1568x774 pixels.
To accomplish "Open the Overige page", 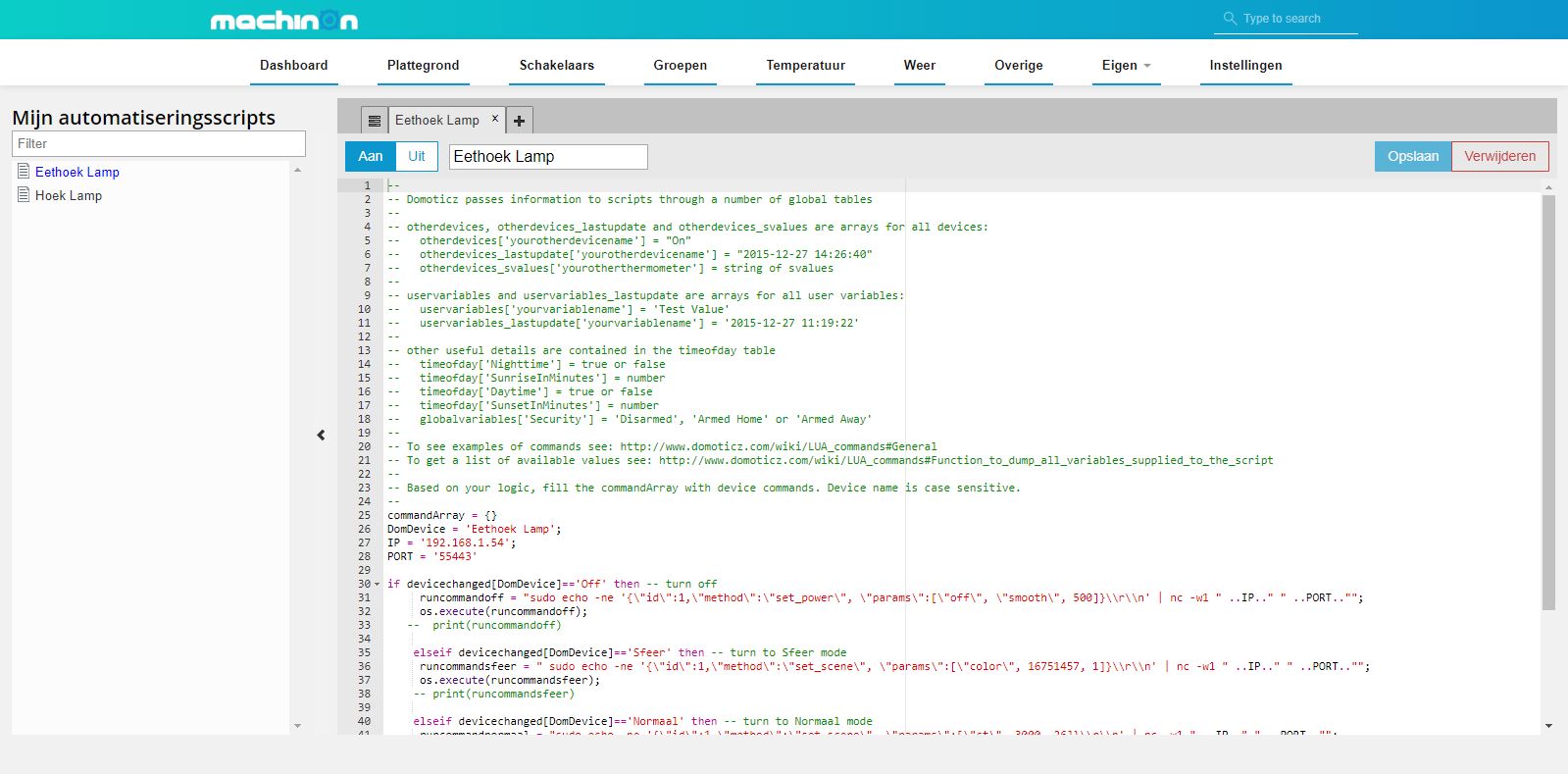I will 1019,65.
